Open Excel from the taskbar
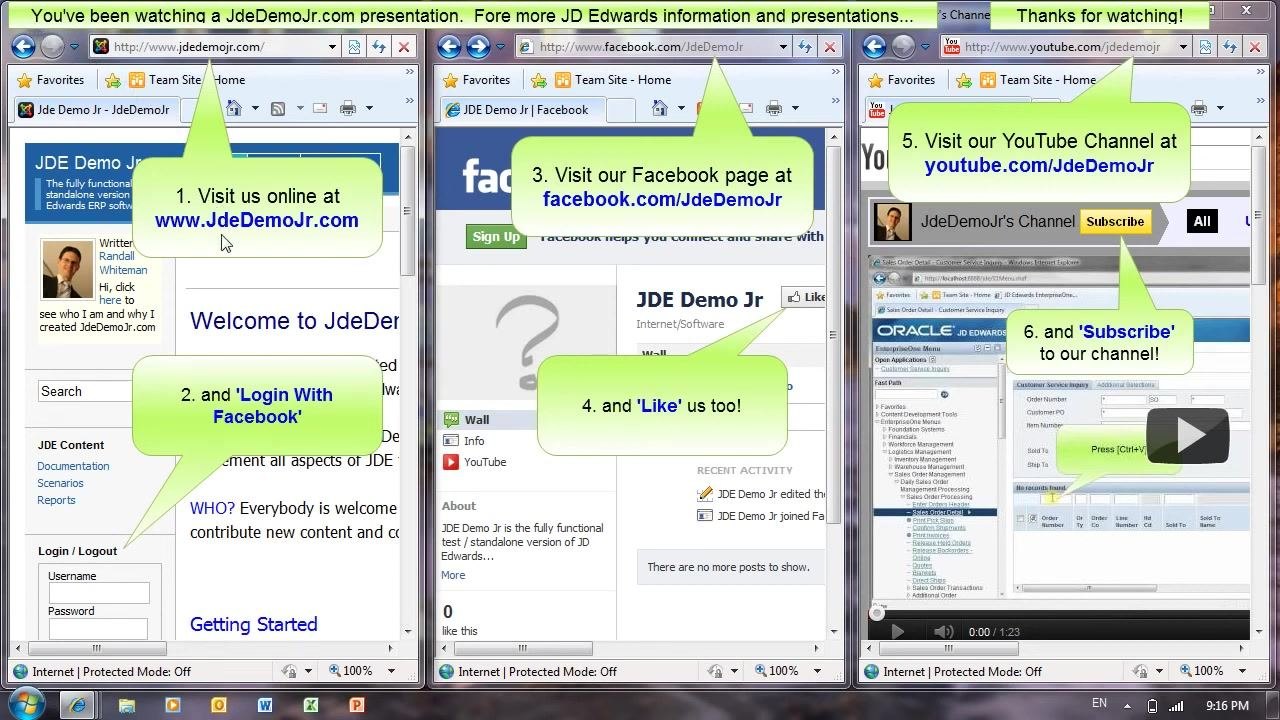 (310, 705)
